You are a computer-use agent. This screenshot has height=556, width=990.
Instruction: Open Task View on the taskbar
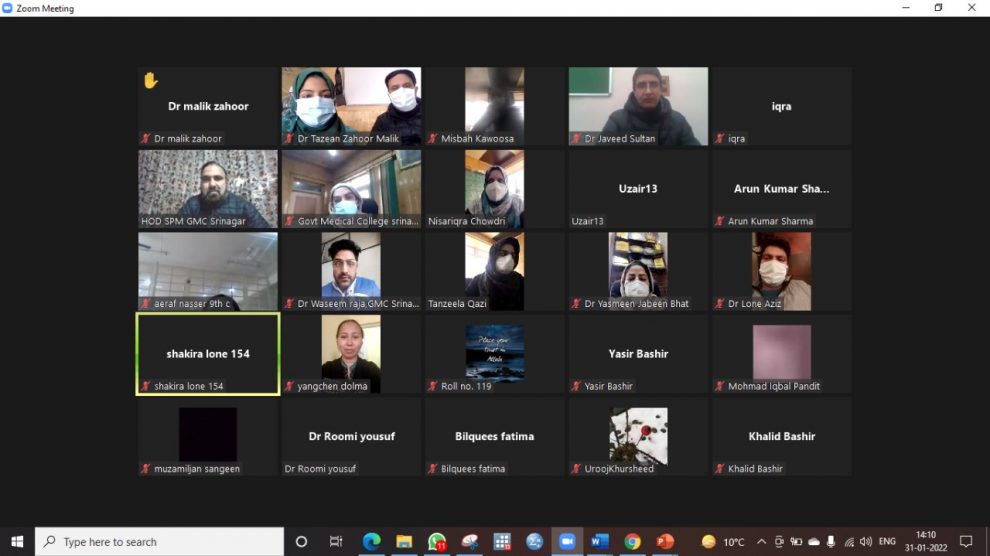[x=334, y=542]
